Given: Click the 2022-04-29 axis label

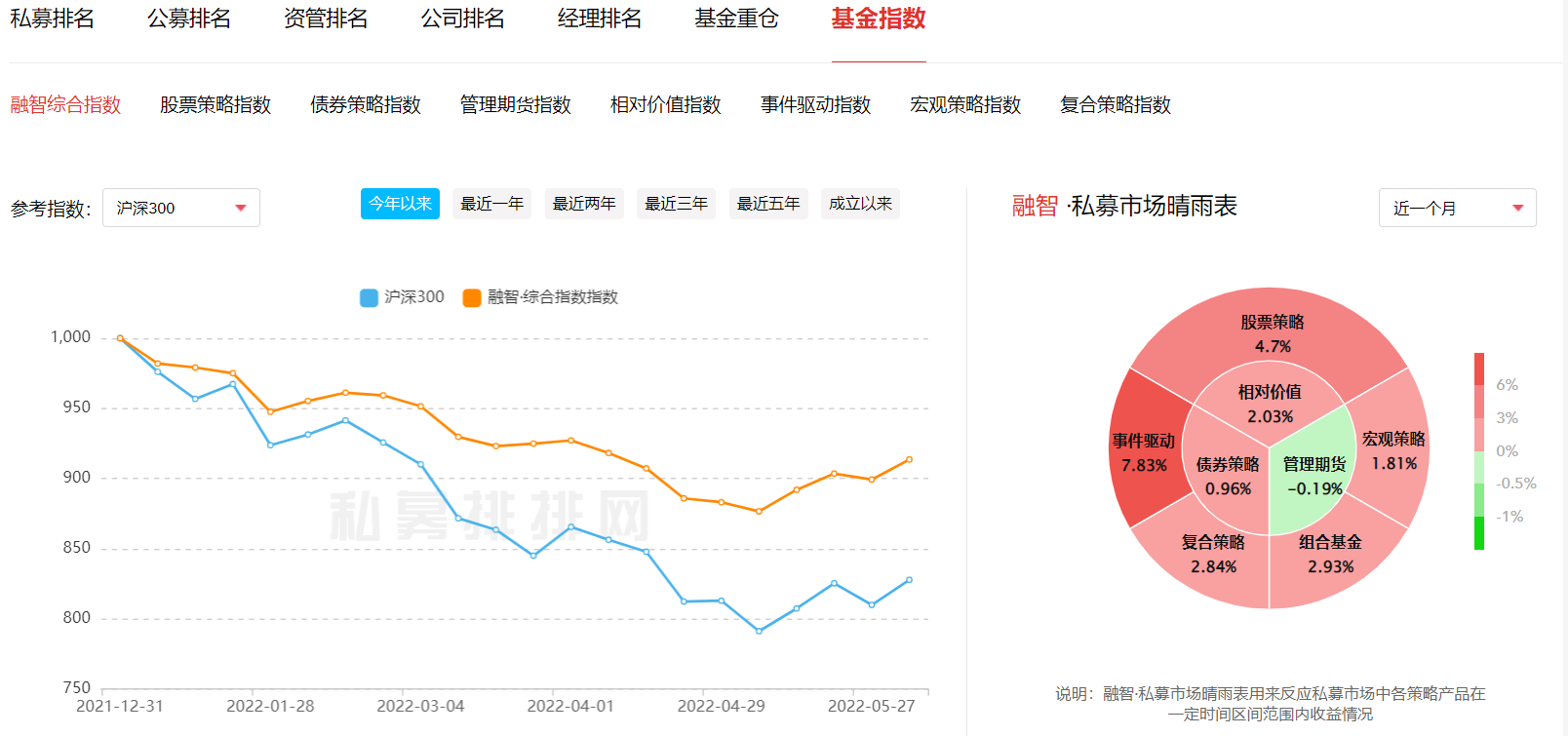Looking at the screenshot, I should click(721, 706).
